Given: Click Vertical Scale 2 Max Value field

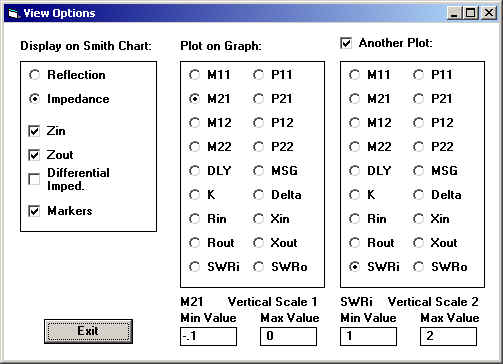Looking at the screenshot, I should coord(448,336).
